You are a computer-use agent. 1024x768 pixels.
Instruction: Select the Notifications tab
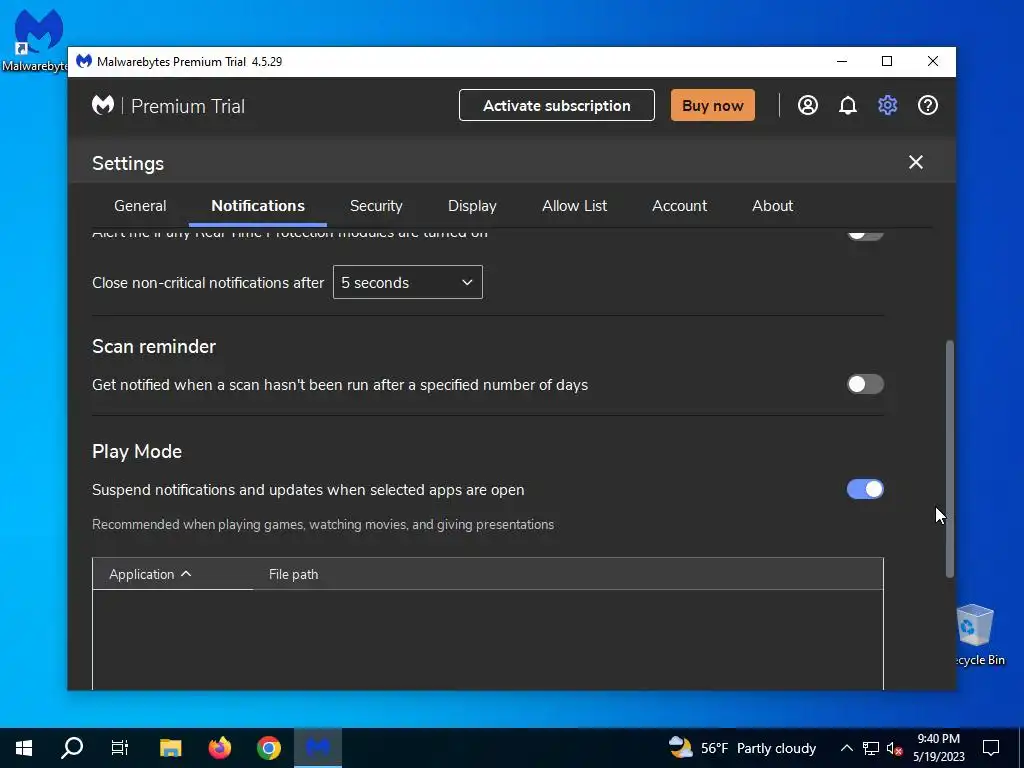coord(258,206)
